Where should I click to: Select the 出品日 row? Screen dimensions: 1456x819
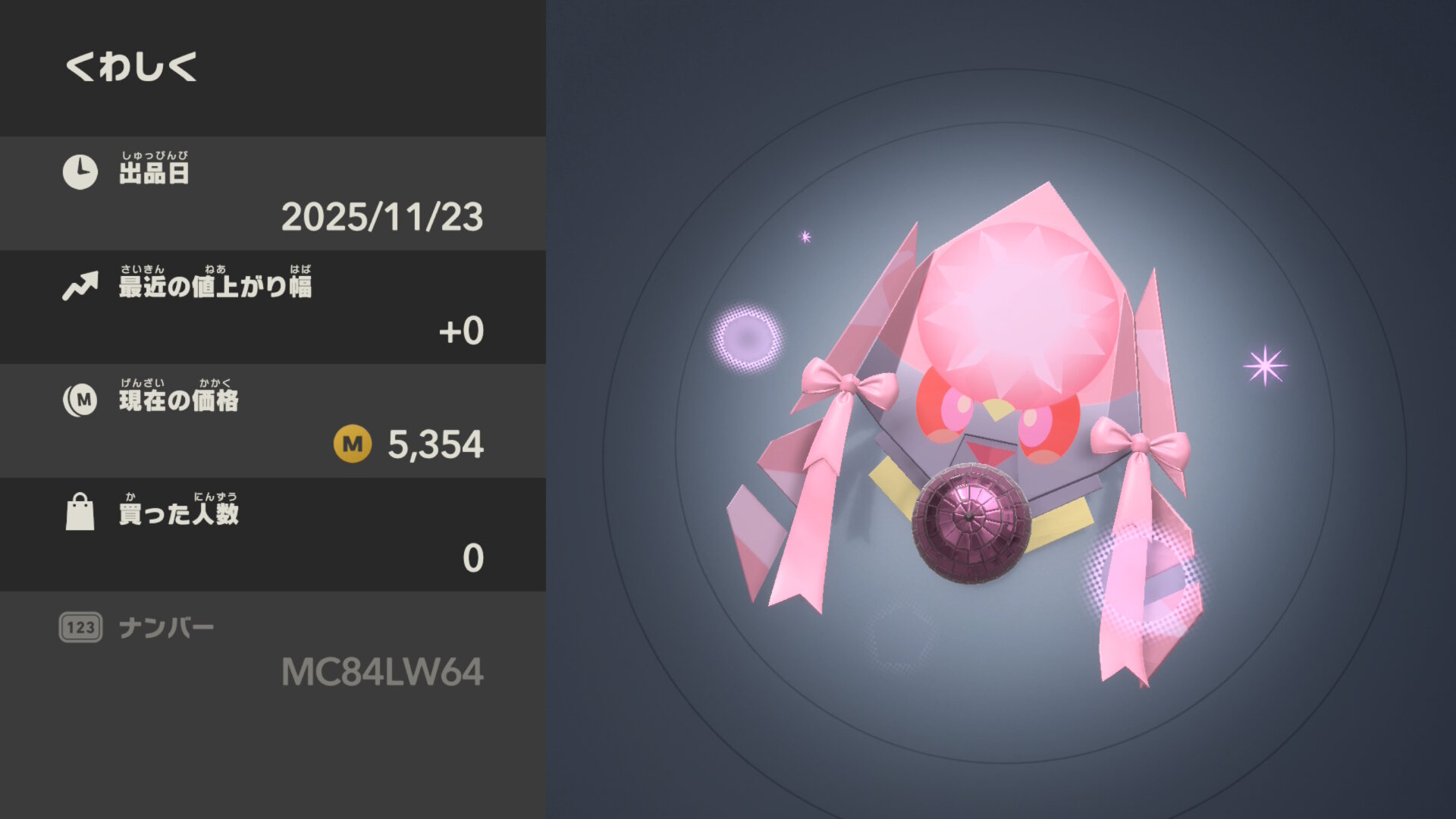pos(273,193)
